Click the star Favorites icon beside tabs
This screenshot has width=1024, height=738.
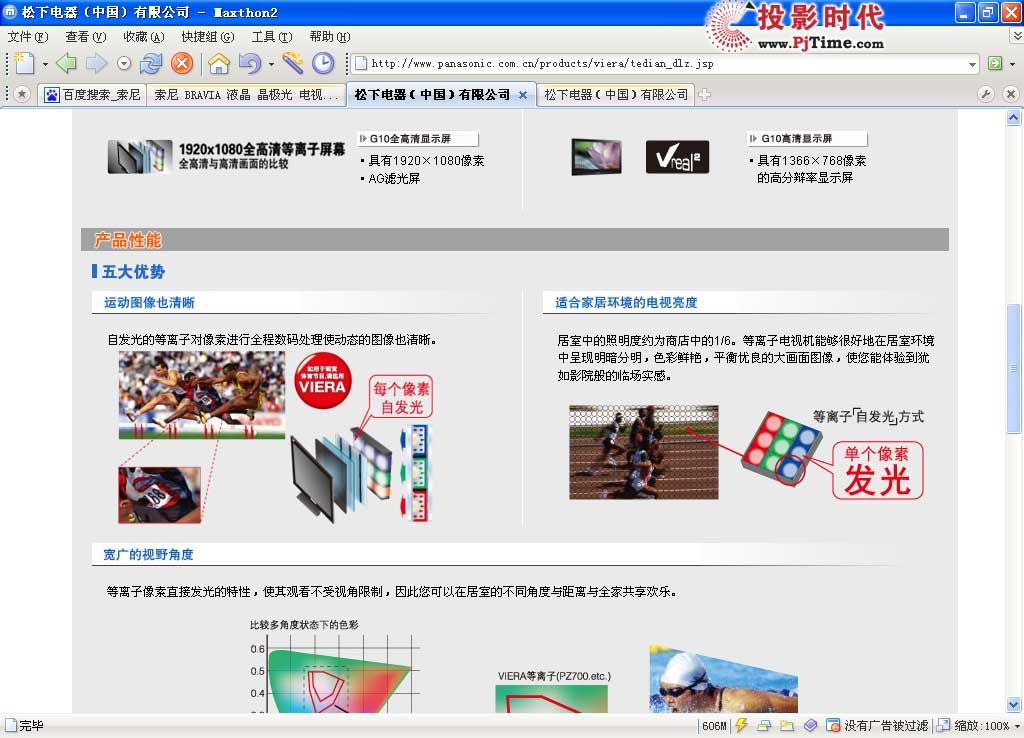21,94
